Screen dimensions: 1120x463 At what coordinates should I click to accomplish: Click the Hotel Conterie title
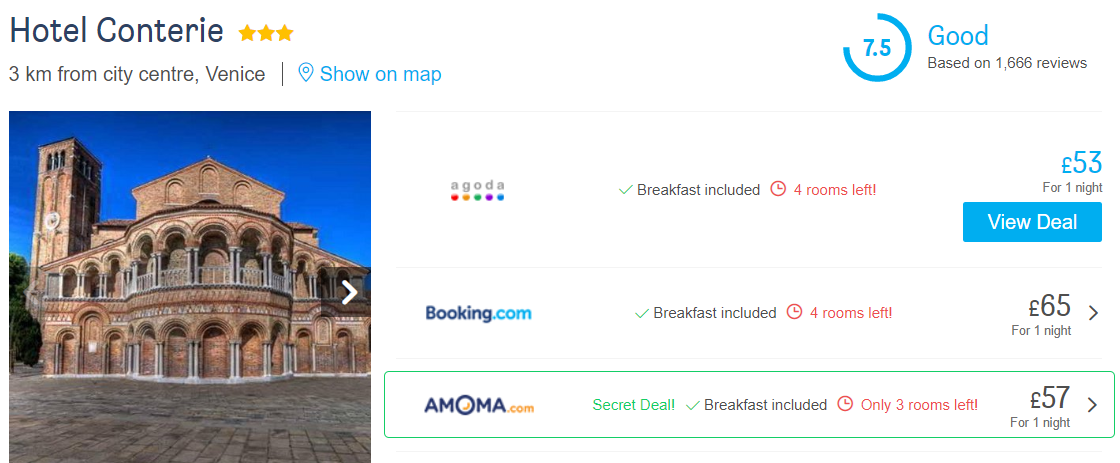(116, 31)
